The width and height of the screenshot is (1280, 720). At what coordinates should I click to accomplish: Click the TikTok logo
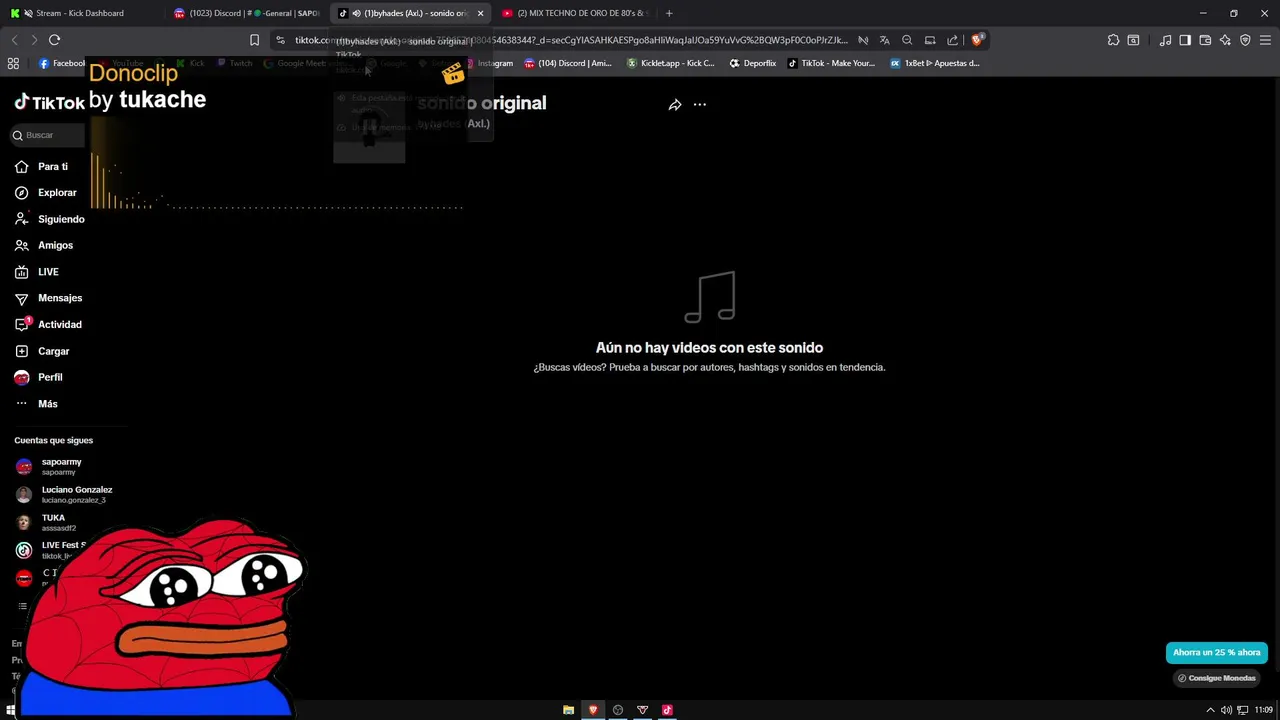click(x=49, y=102)
